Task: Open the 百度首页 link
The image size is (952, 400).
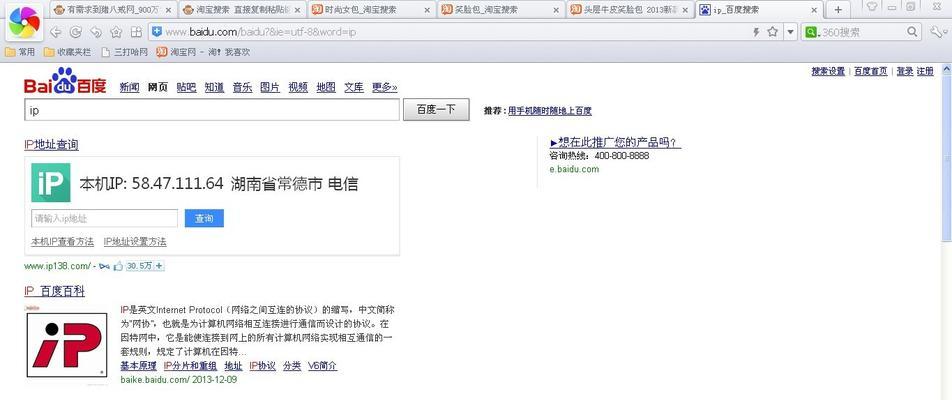Action: pos(871,72)
